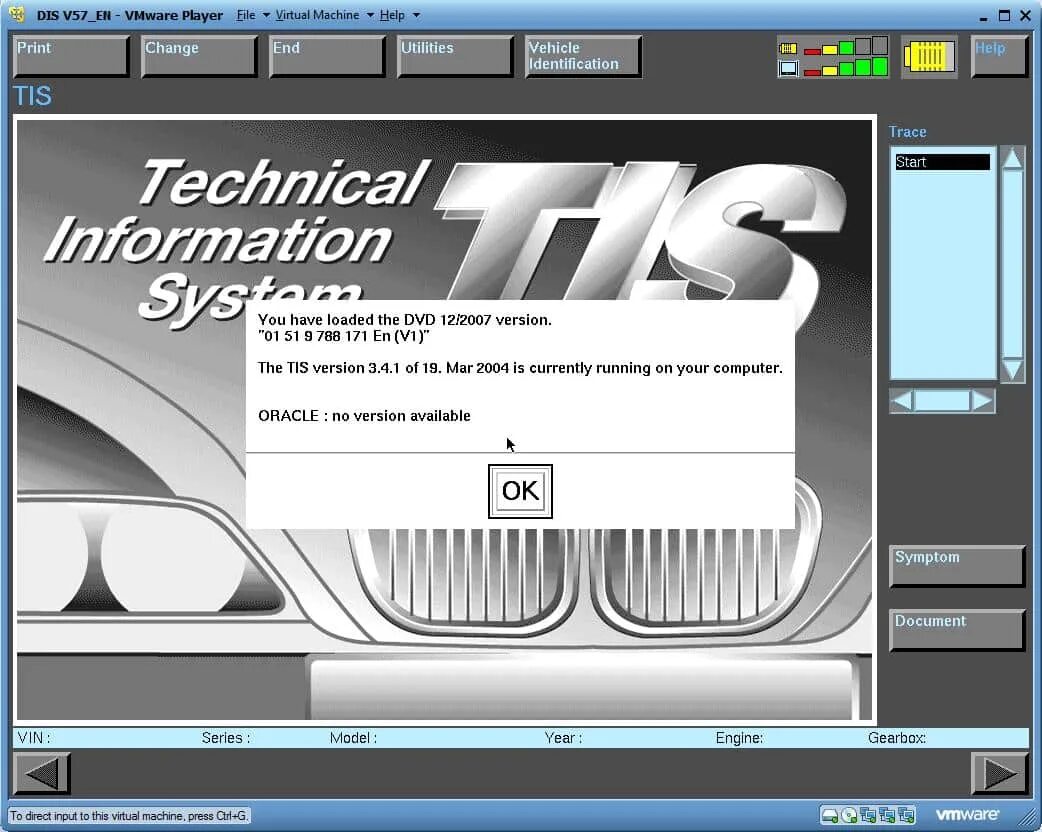This screenshot has width=1042, height=832.
Task: Click the large forward arrow button
Action: [x=999, y=774]
